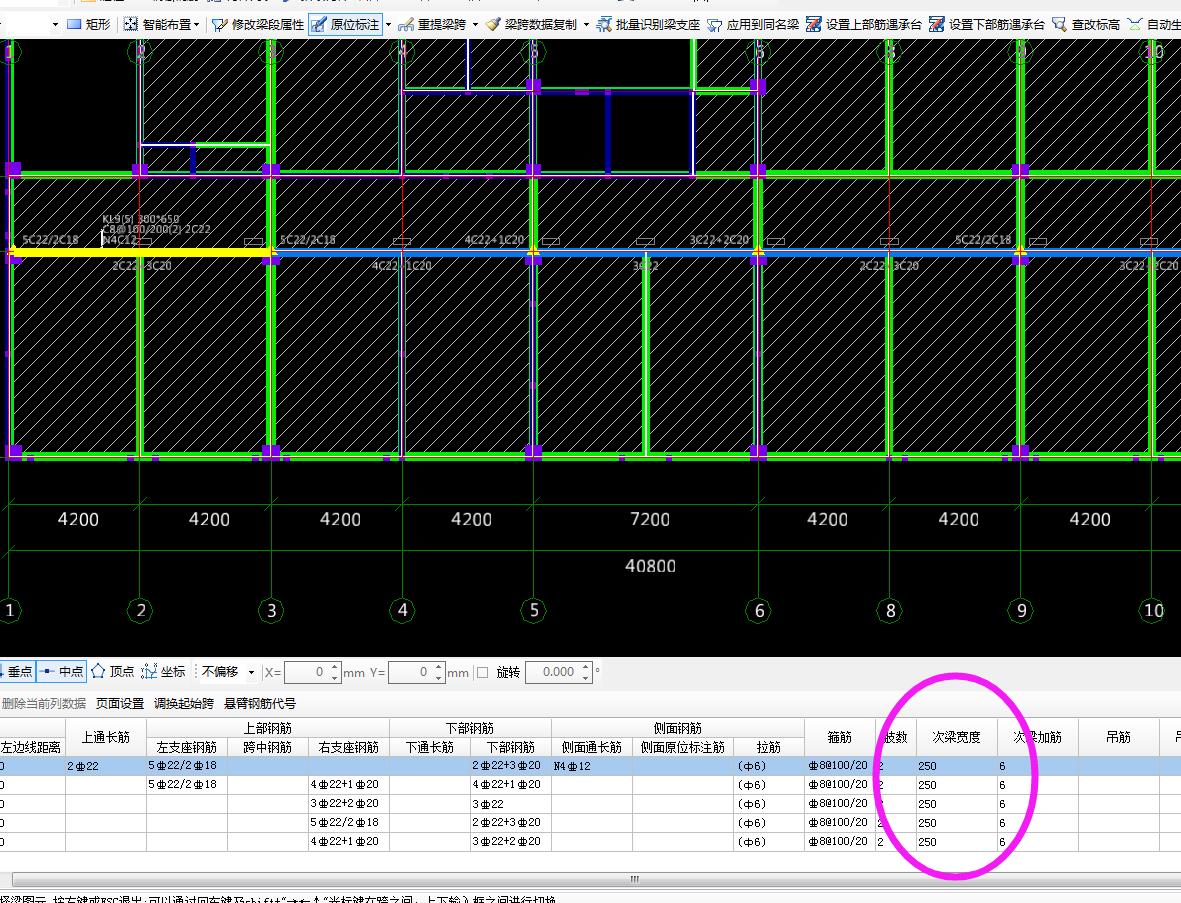Click 设置上部筋遇承台 tool

(863, 24)
